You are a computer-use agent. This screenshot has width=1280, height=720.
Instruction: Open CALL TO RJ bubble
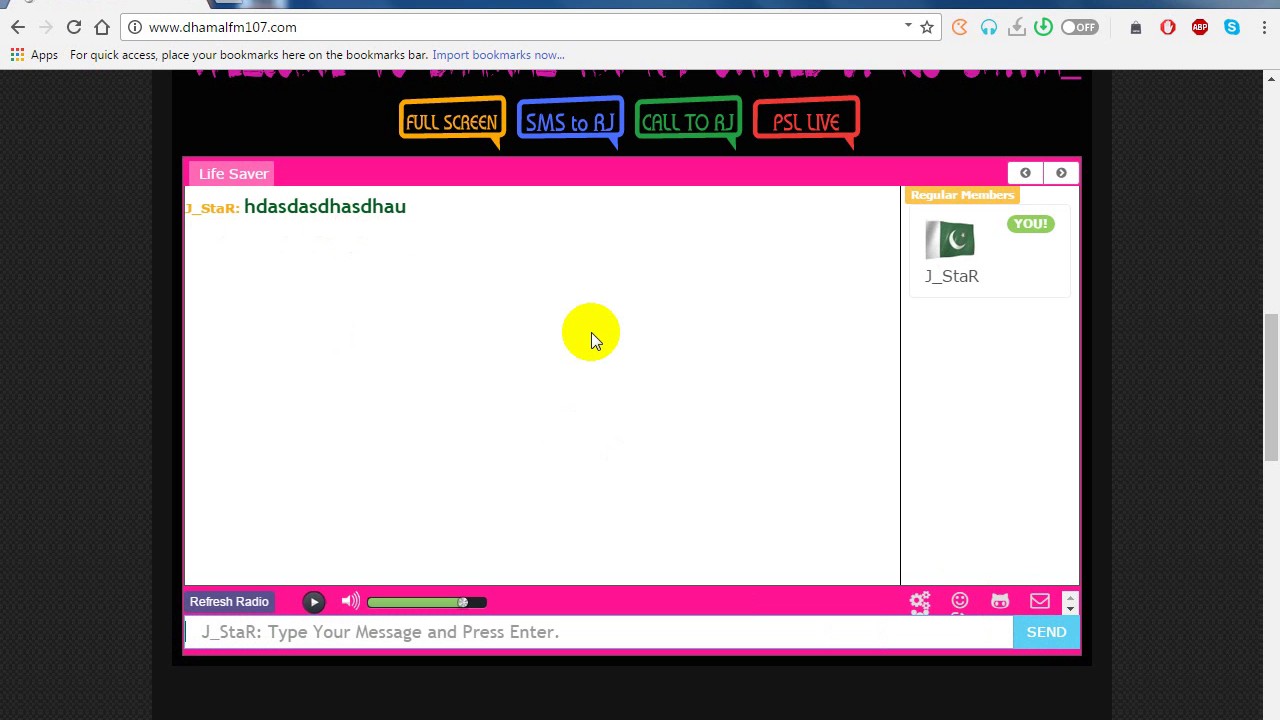point(688,122)
